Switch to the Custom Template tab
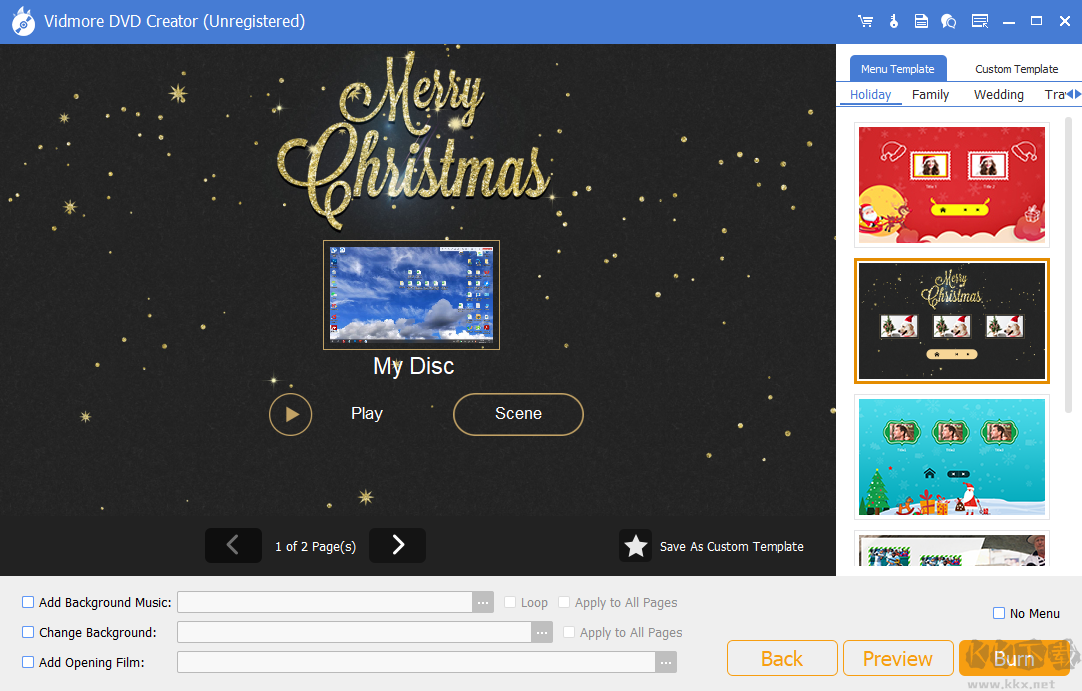Image resolution: width=1082 pixels, height=691 pixels. coord(1016,68)
